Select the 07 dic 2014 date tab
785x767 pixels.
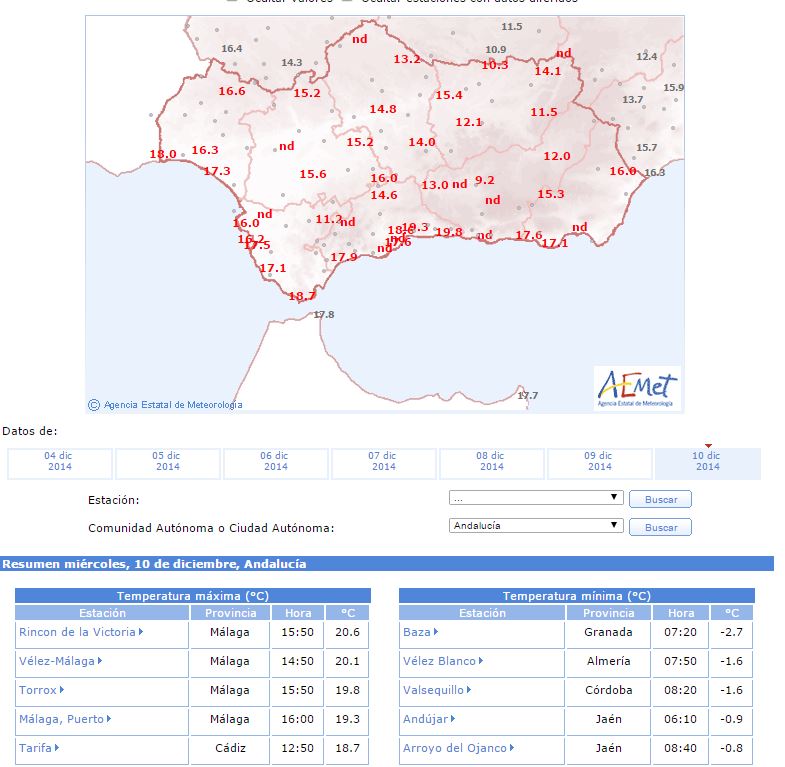click(383, 462)
